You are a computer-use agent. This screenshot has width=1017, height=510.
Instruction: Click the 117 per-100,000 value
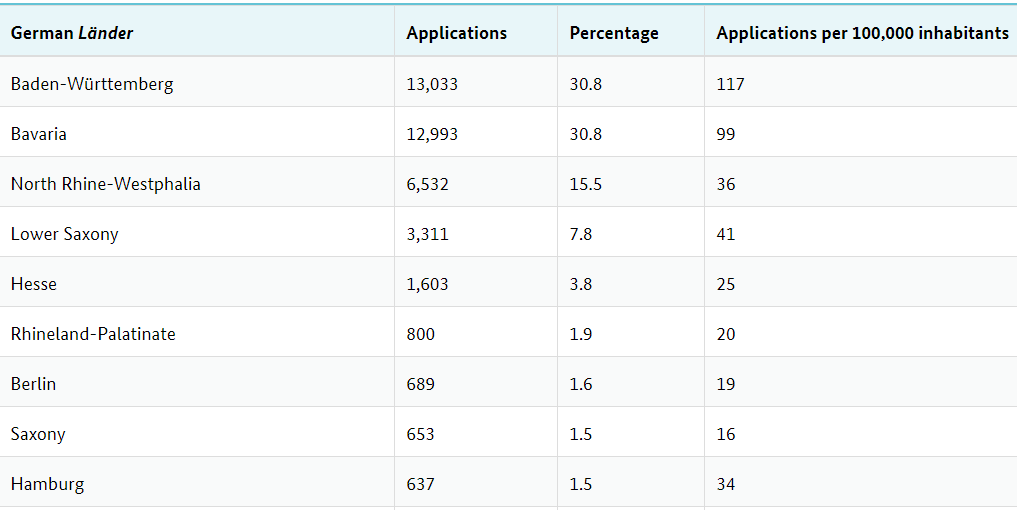[x=730, y=84]
